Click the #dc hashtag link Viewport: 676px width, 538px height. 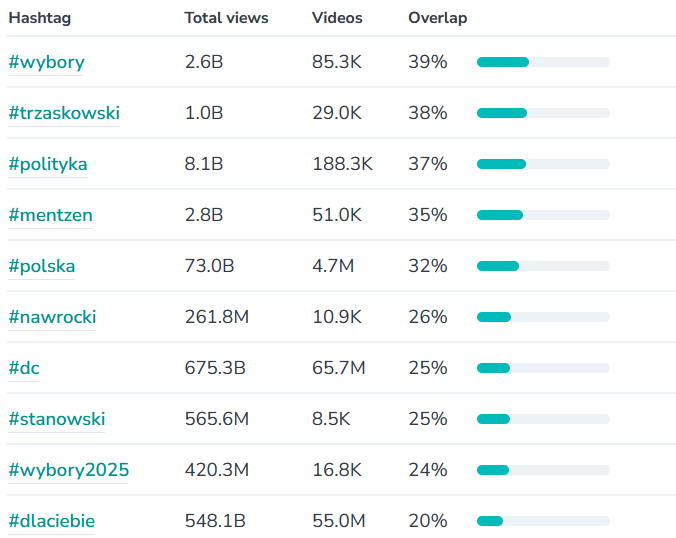point(24,368)
